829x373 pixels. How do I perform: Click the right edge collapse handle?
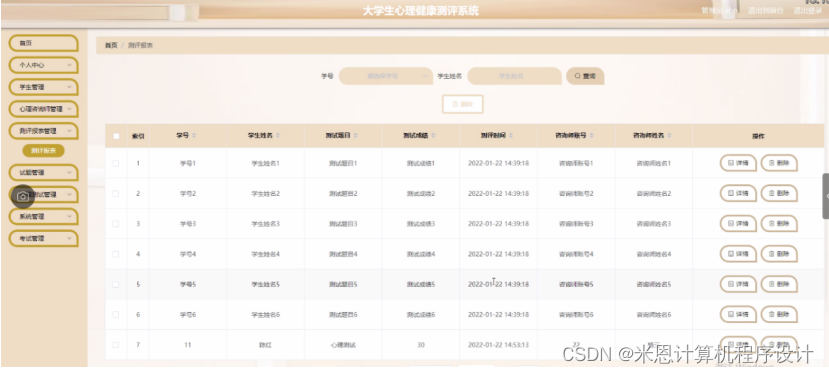[x=826, y=196]
